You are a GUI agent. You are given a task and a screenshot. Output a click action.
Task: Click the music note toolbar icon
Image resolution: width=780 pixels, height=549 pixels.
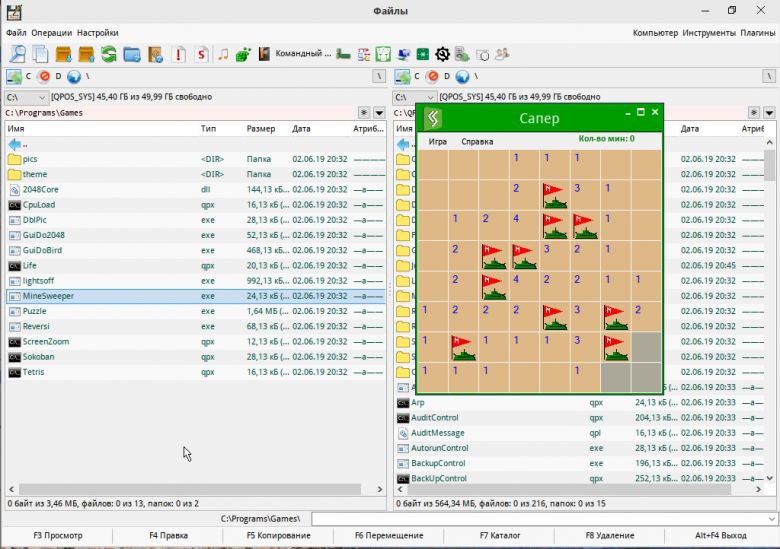tap(223, 54)
